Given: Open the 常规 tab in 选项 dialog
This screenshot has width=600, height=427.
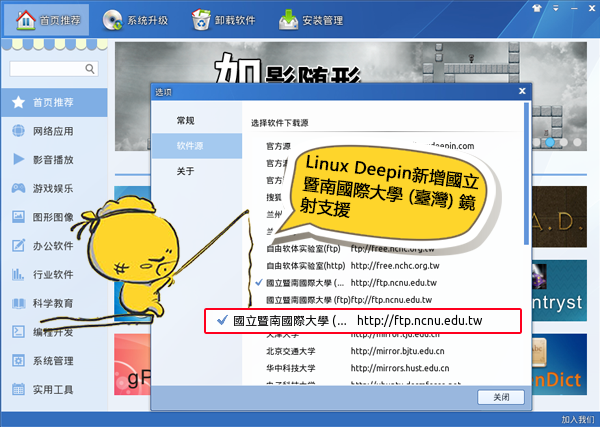Looking at the screenshot, I should coord(197,121).
